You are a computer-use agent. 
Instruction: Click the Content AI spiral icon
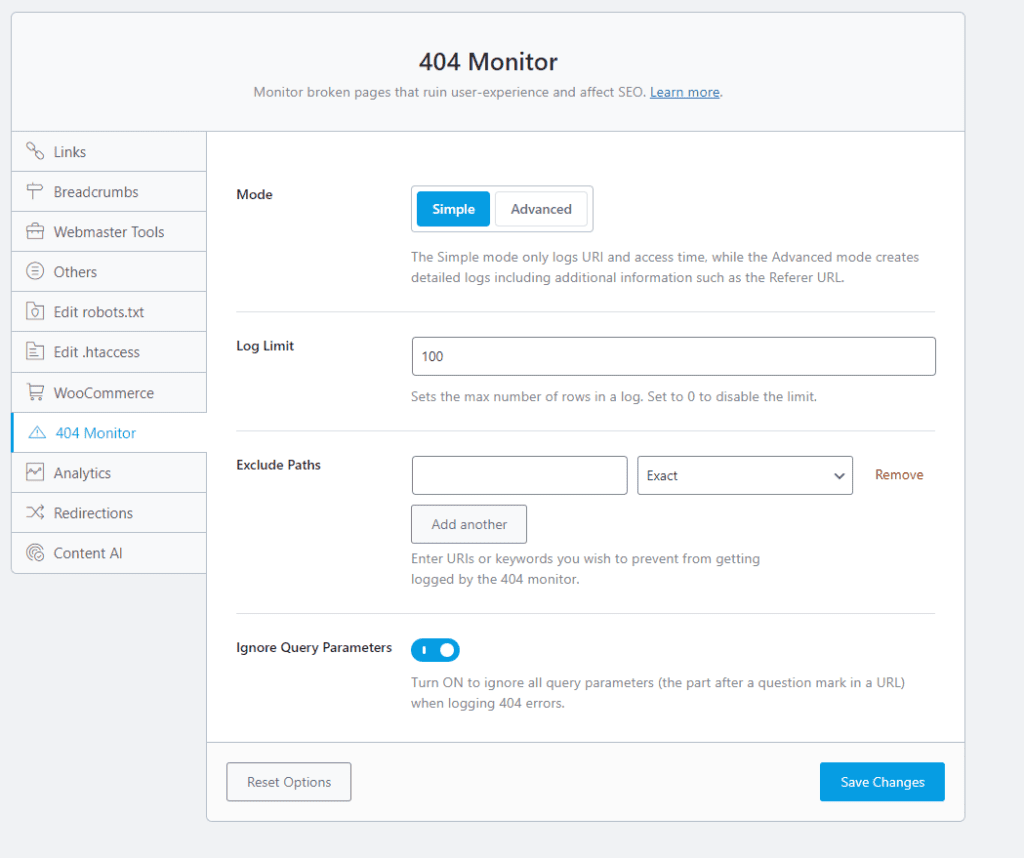coord(35,553)
